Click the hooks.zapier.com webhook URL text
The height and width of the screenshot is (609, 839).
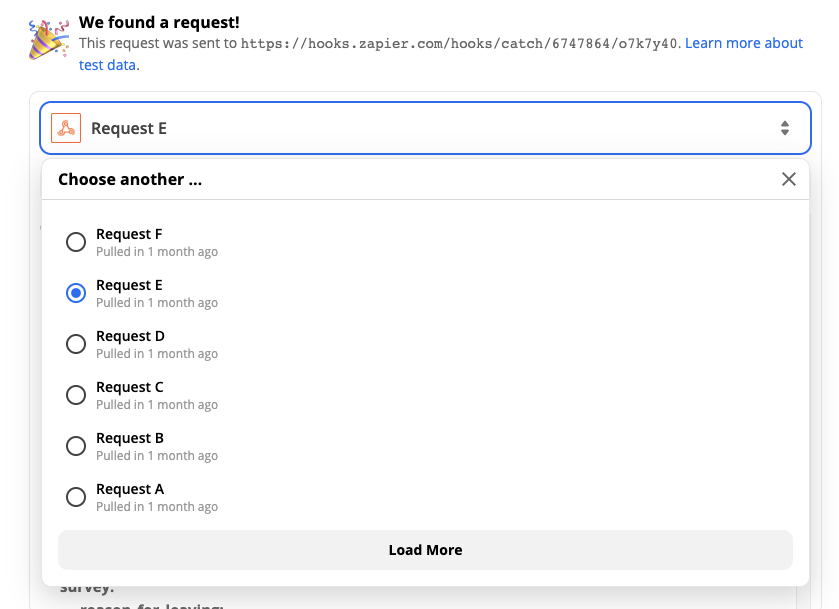[x=460, y=44]
